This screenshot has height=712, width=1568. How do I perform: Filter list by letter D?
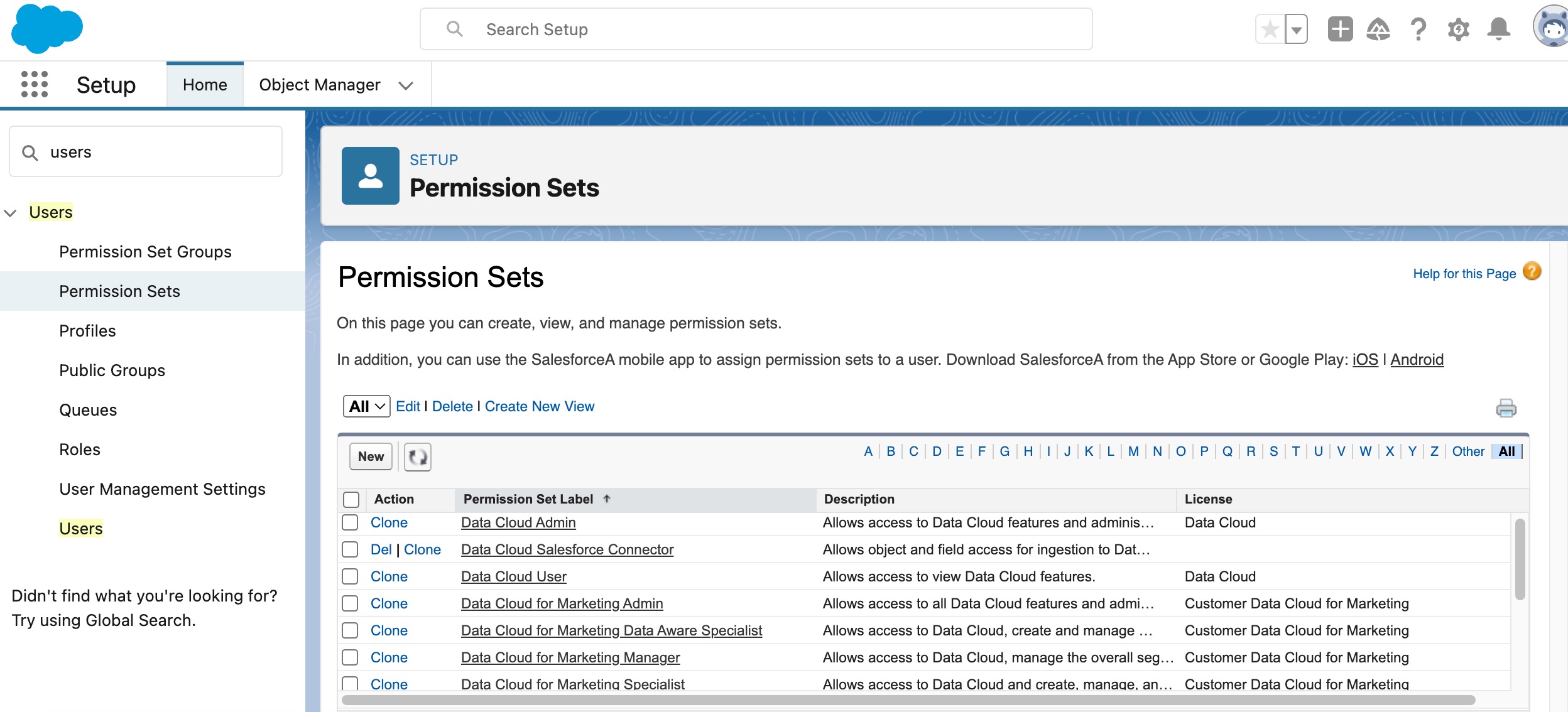pyautogui.click(x=937, y=451)
